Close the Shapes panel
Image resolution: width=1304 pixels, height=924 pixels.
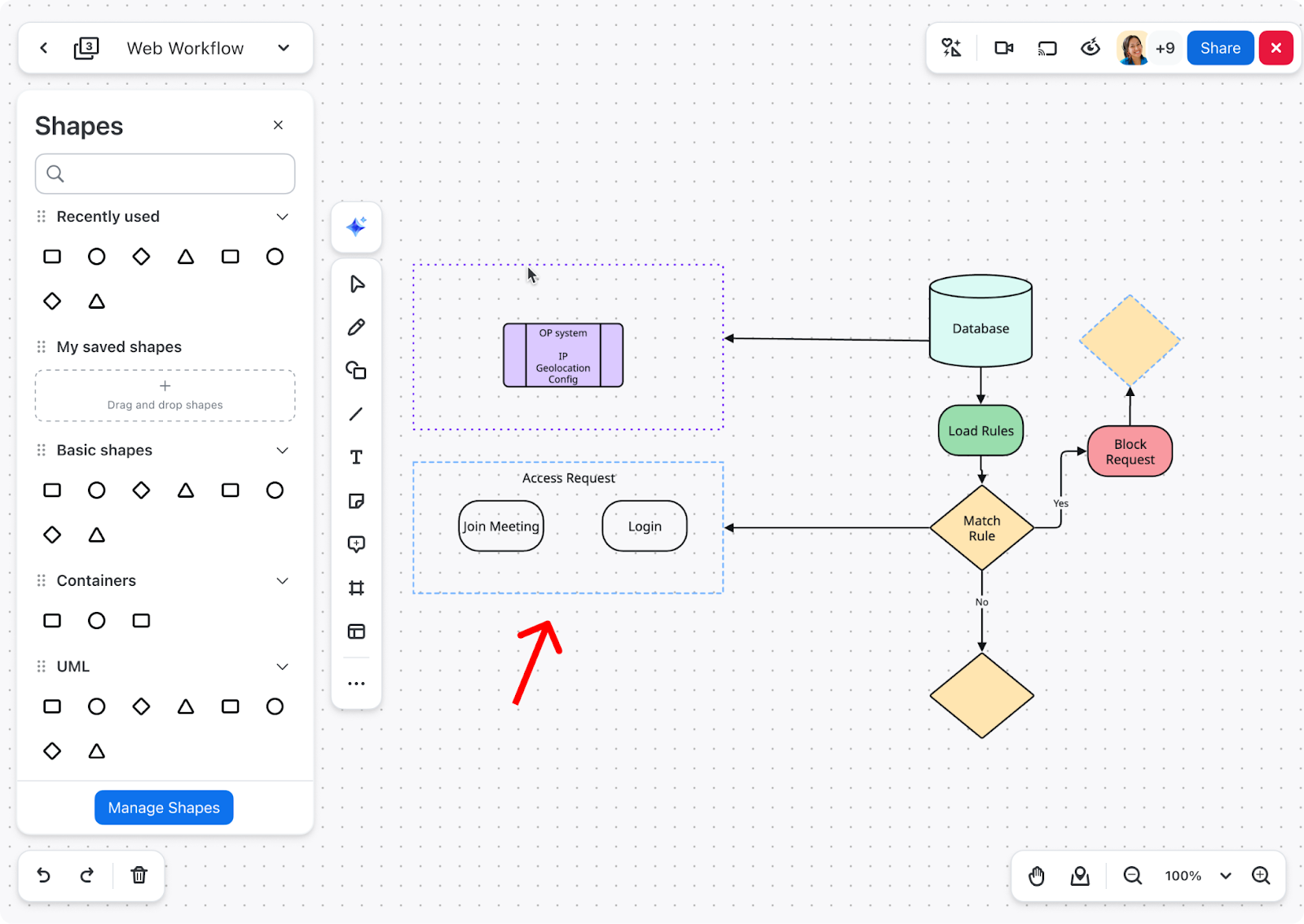[278, 125]
